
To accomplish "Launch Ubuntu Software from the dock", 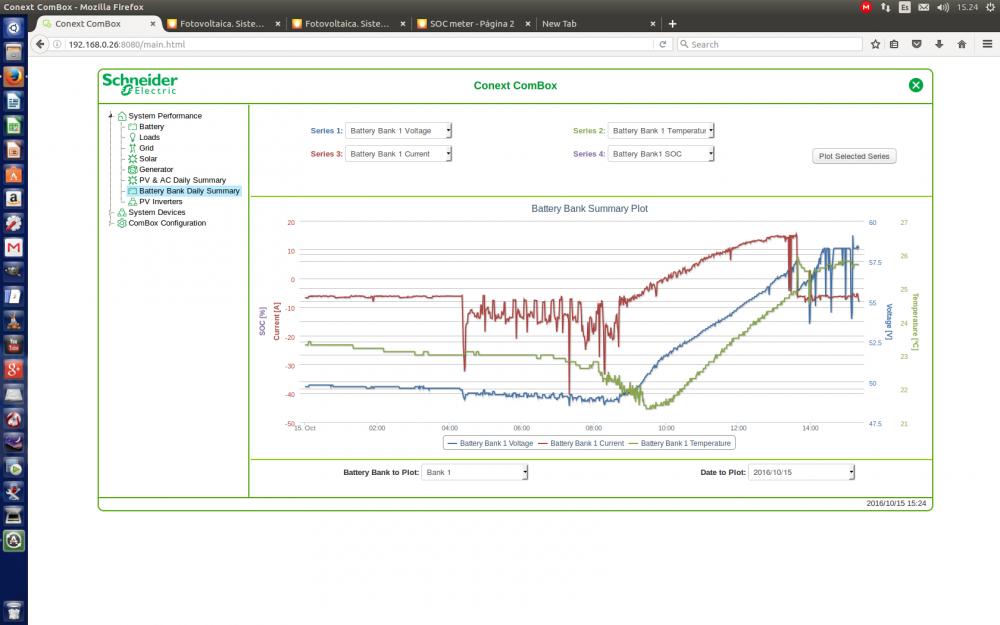I will coord(13,173).
